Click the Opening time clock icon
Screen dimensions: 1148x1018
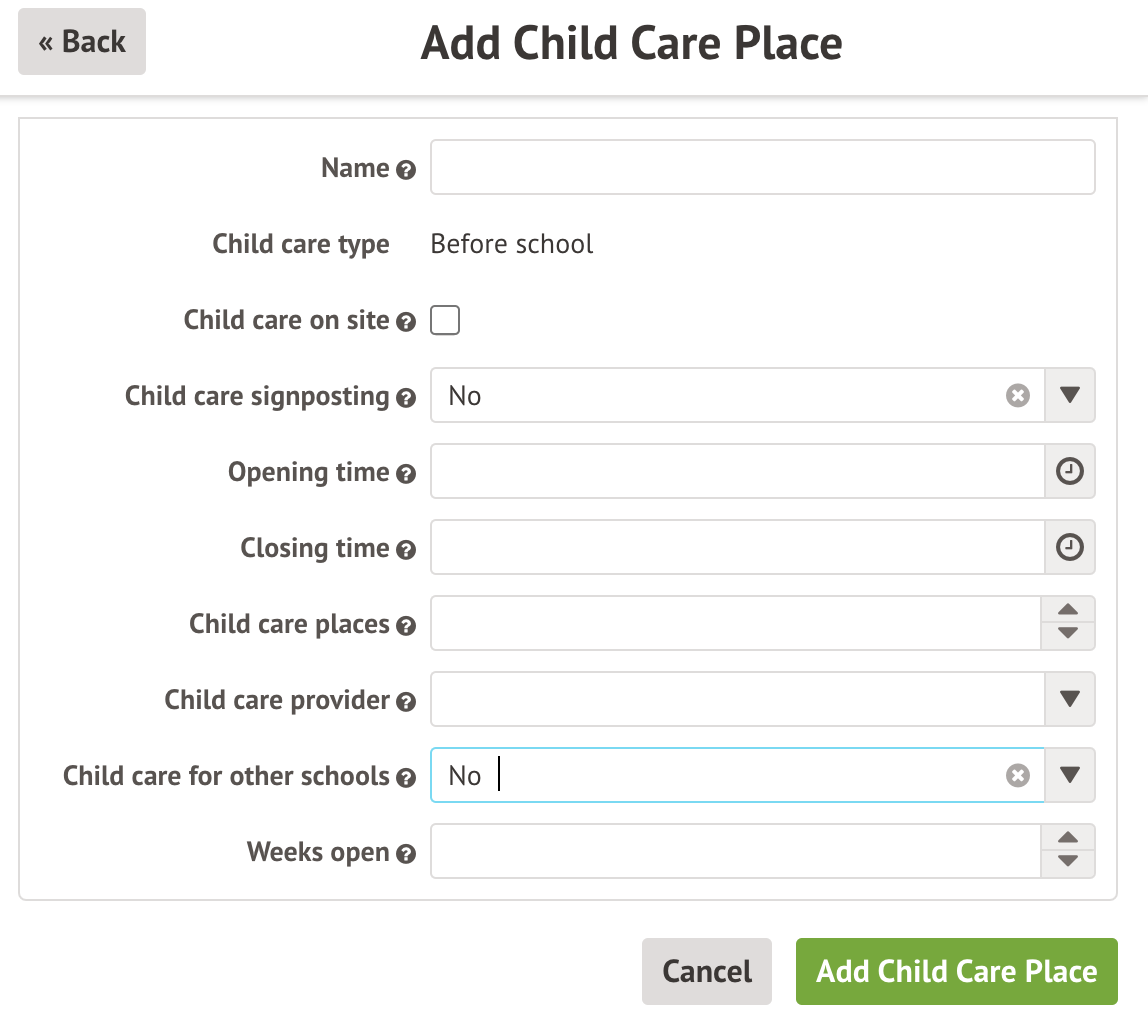[x=1069, y=471]
